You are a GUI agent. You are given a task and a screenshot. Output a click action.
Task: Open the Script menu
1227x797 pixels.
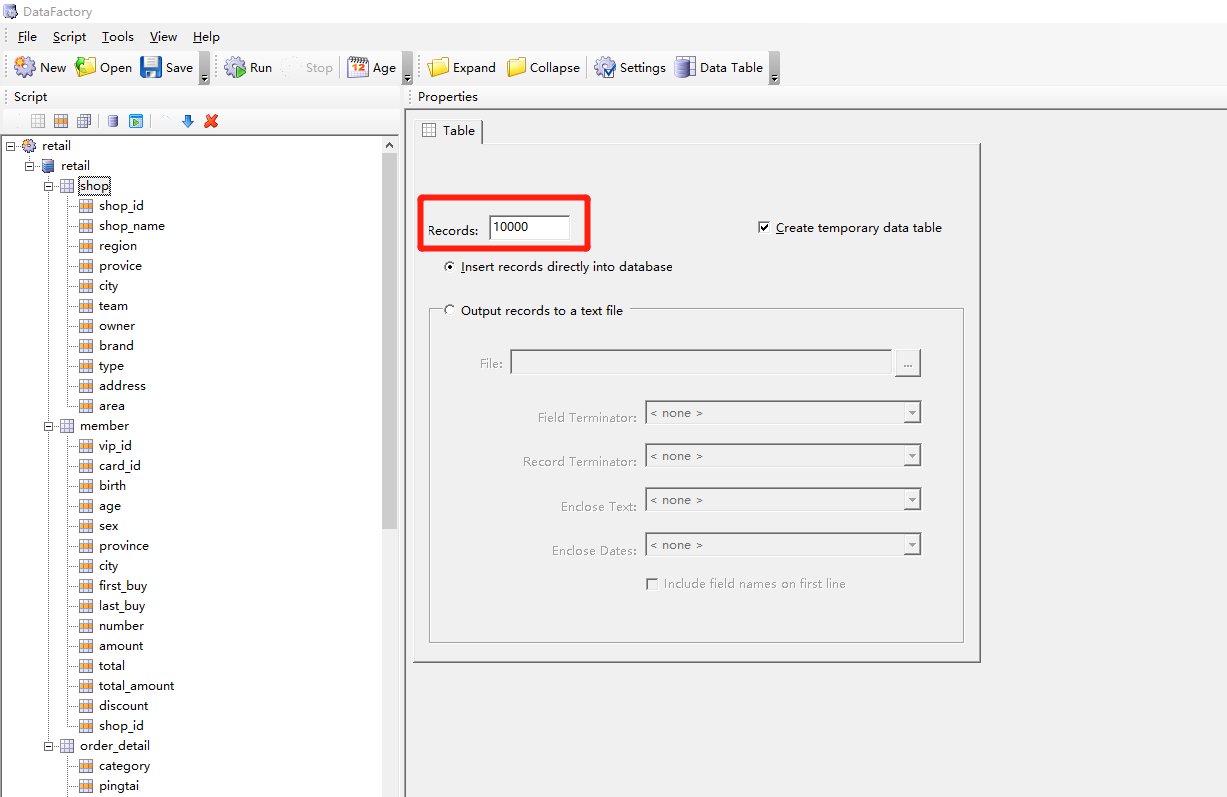click(70, 37)
